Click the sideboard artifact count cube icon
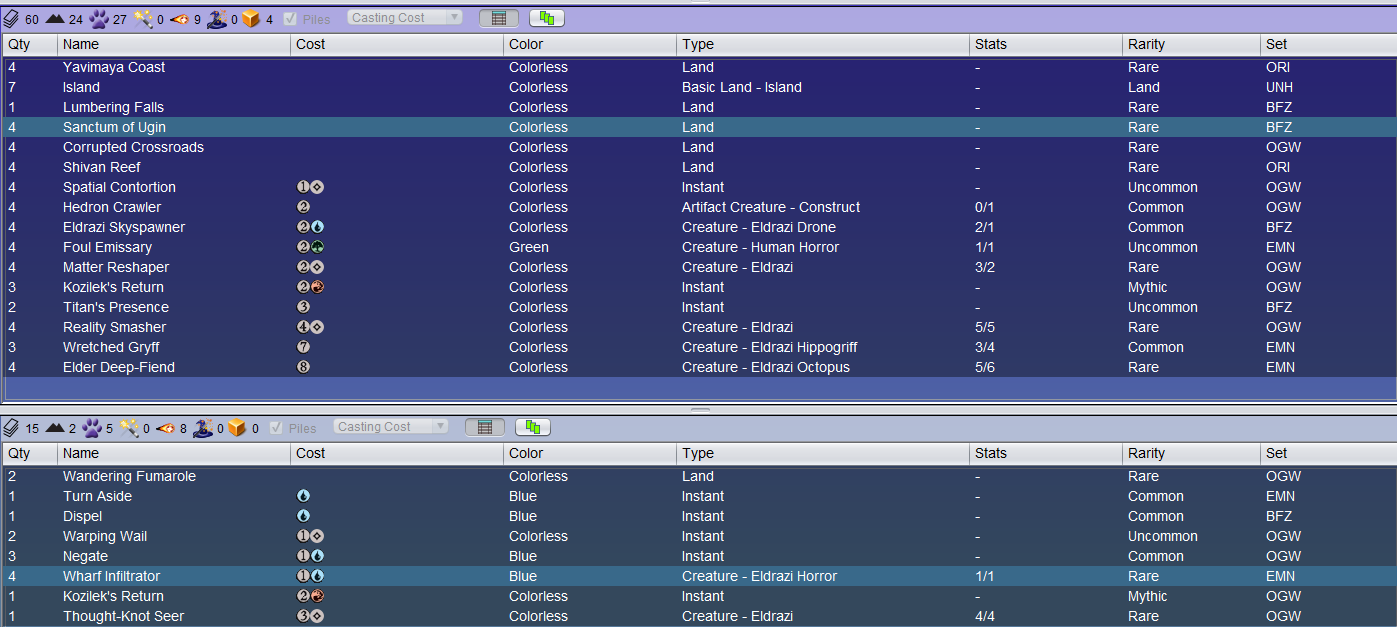Screen dimensions: 1397x627 236,427
